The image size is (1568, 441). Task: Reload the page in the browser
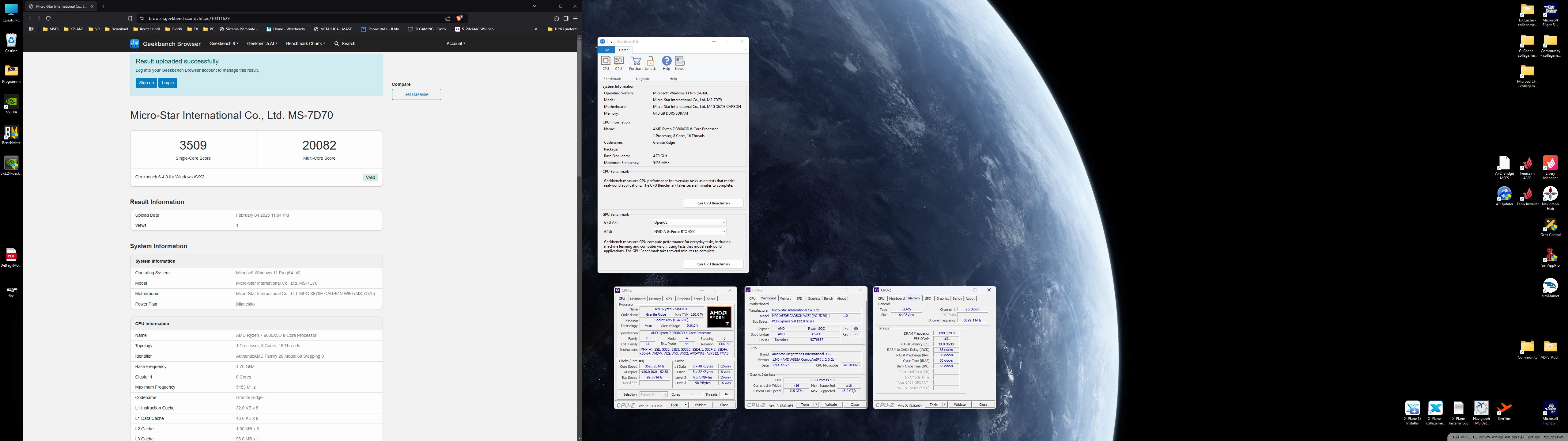coord(48,18)
